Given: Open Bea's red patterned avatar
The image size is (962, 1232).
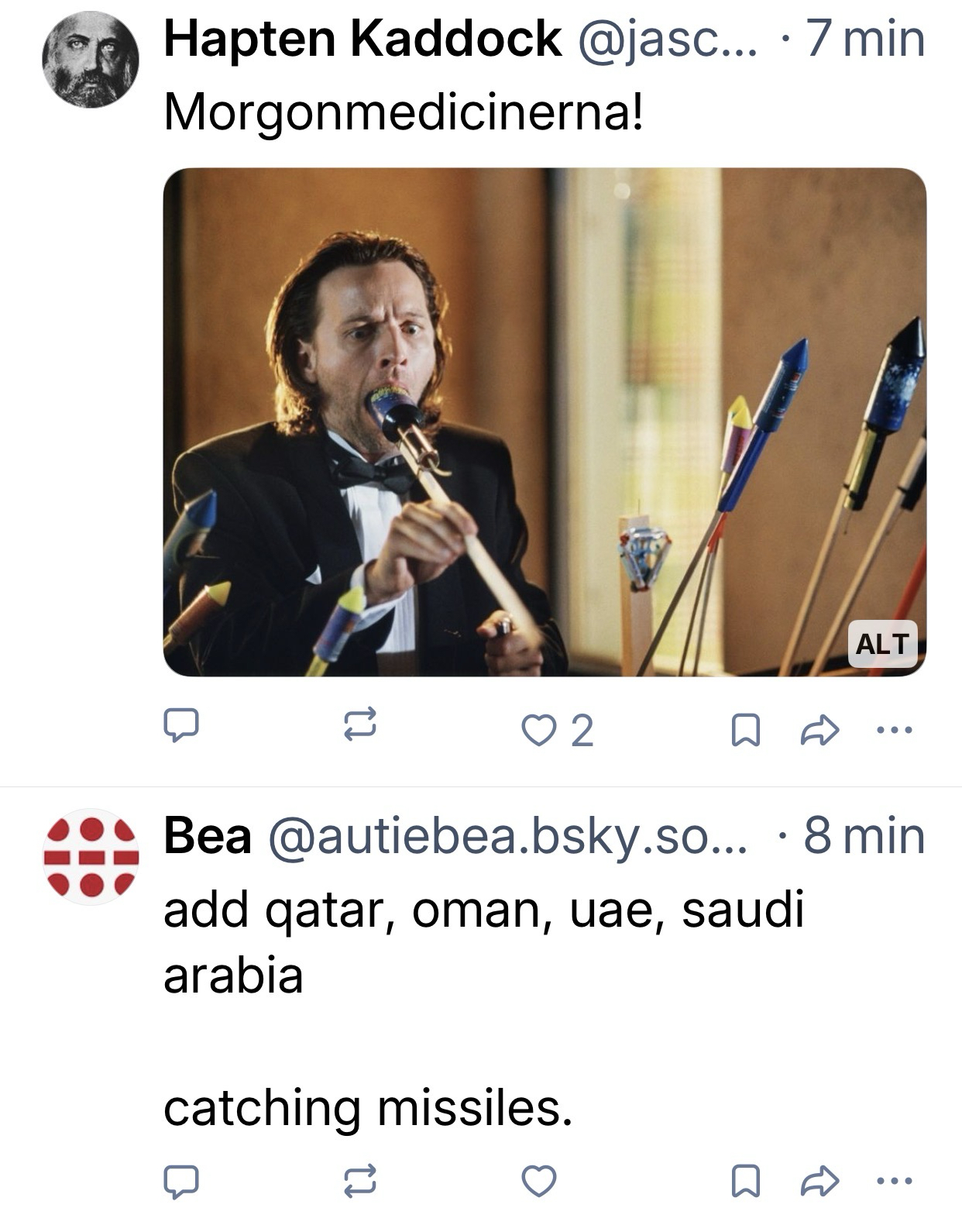Looking at the screenshot, I should point(91,857).
